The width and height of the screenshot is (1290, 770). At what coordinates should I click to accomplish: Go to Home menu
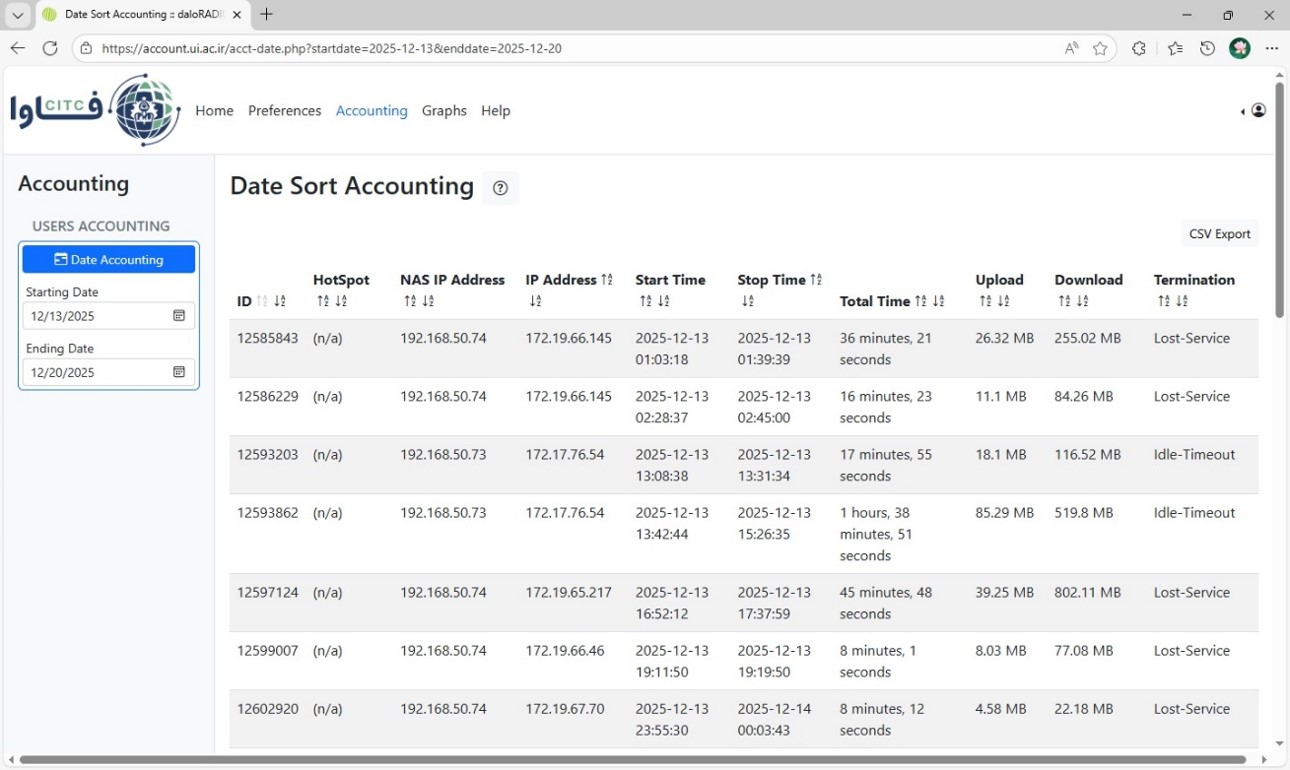pyautogui.click(x=214, y=111)
